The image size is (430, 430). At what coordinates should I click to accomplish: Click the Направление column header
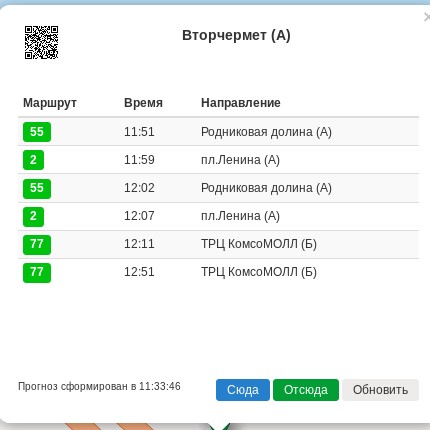tap(241, 103)
